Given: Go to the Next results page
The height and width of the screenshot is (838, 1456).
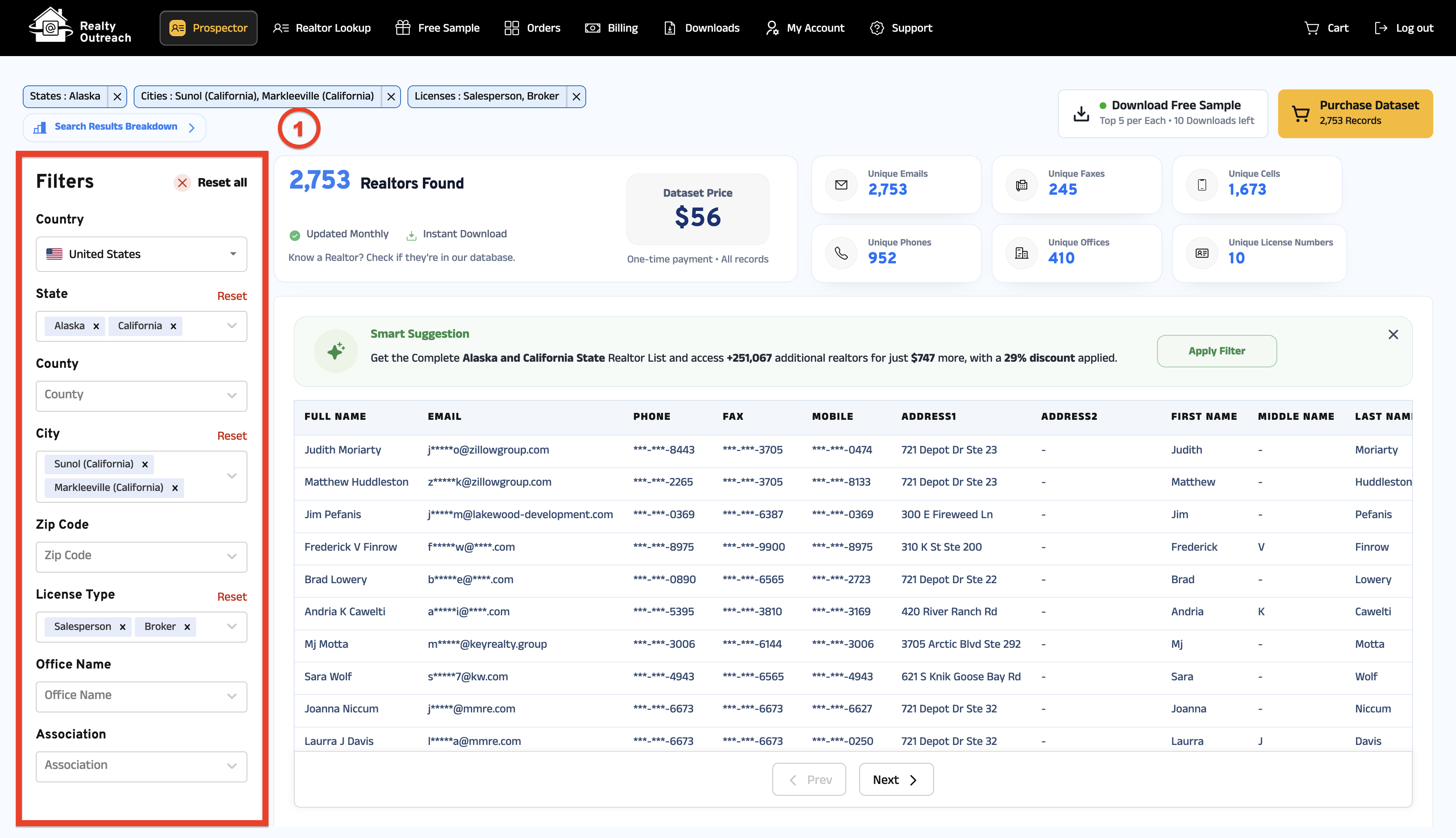Looking at the screenshot, I should pyautogui.click(x=896, y=779).
